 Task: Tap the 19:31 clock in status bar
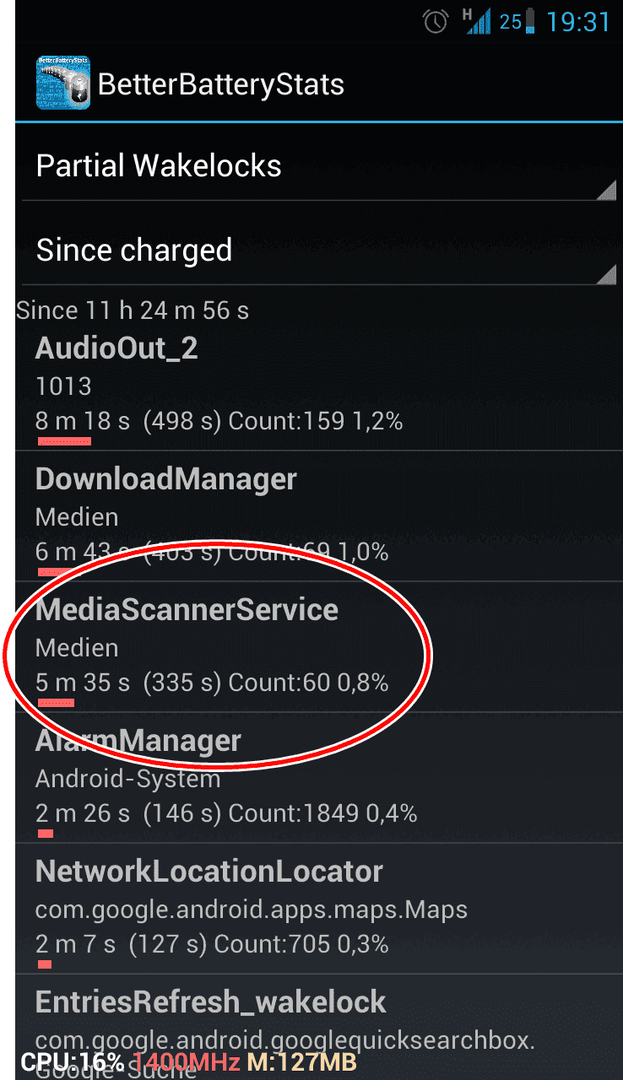578,22
